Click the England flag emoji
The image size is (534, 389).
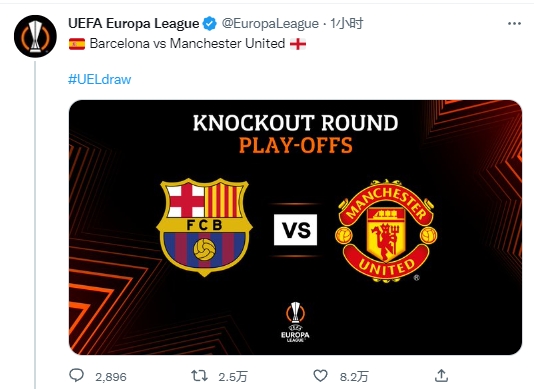click(x=298, y=44)
